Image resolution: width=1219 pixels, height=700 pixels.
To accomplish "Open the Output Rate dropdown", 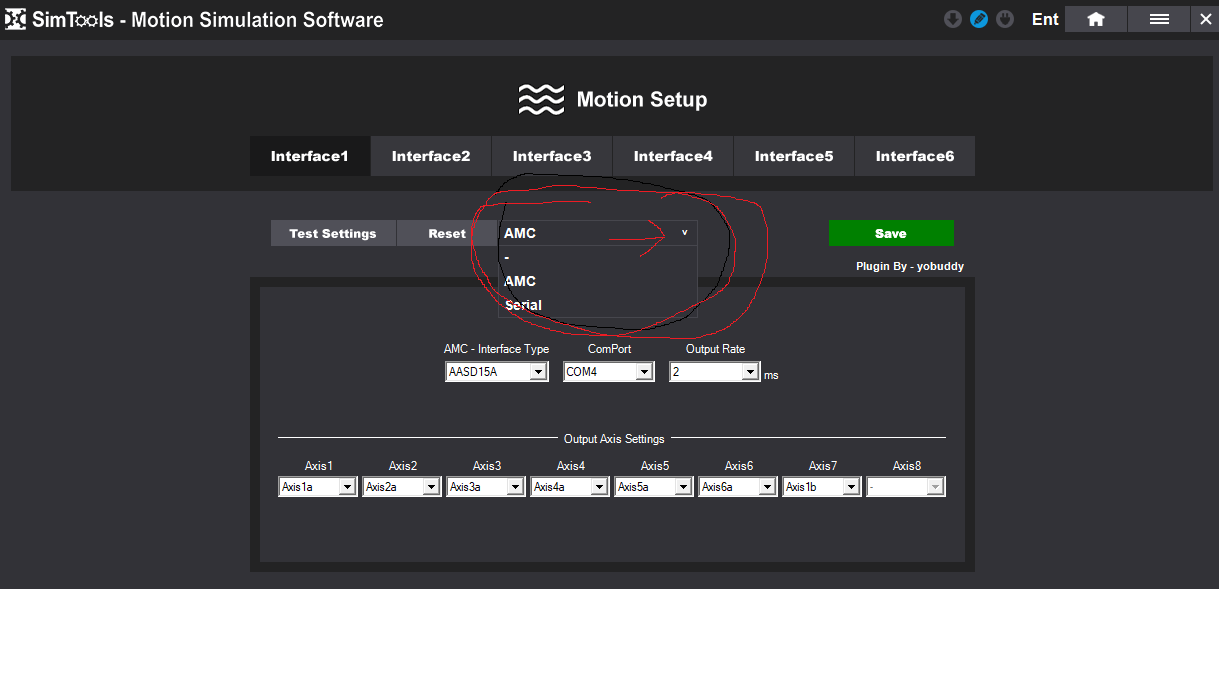I will 714,372.
